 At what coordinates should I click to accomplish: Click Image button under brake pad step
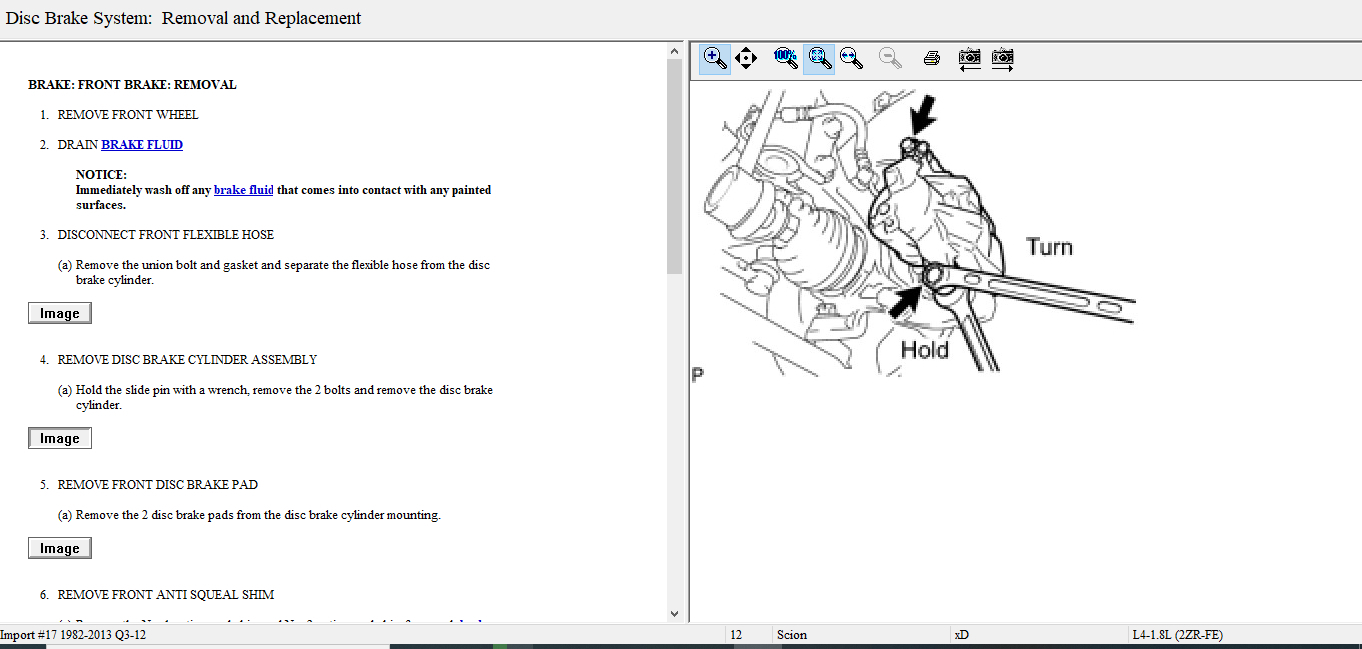[x=60, y=549]
